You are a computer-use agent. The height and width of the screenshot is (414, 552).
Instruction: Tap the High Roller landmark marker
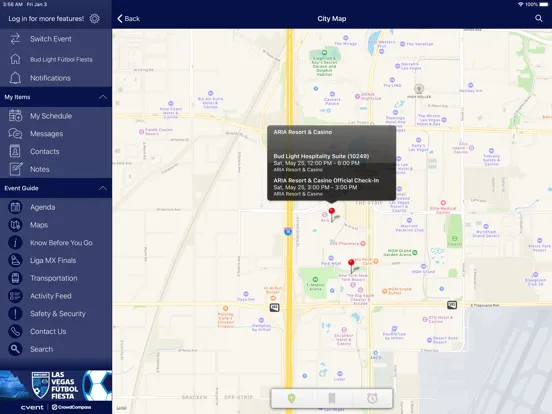click(x=419, y=88)
